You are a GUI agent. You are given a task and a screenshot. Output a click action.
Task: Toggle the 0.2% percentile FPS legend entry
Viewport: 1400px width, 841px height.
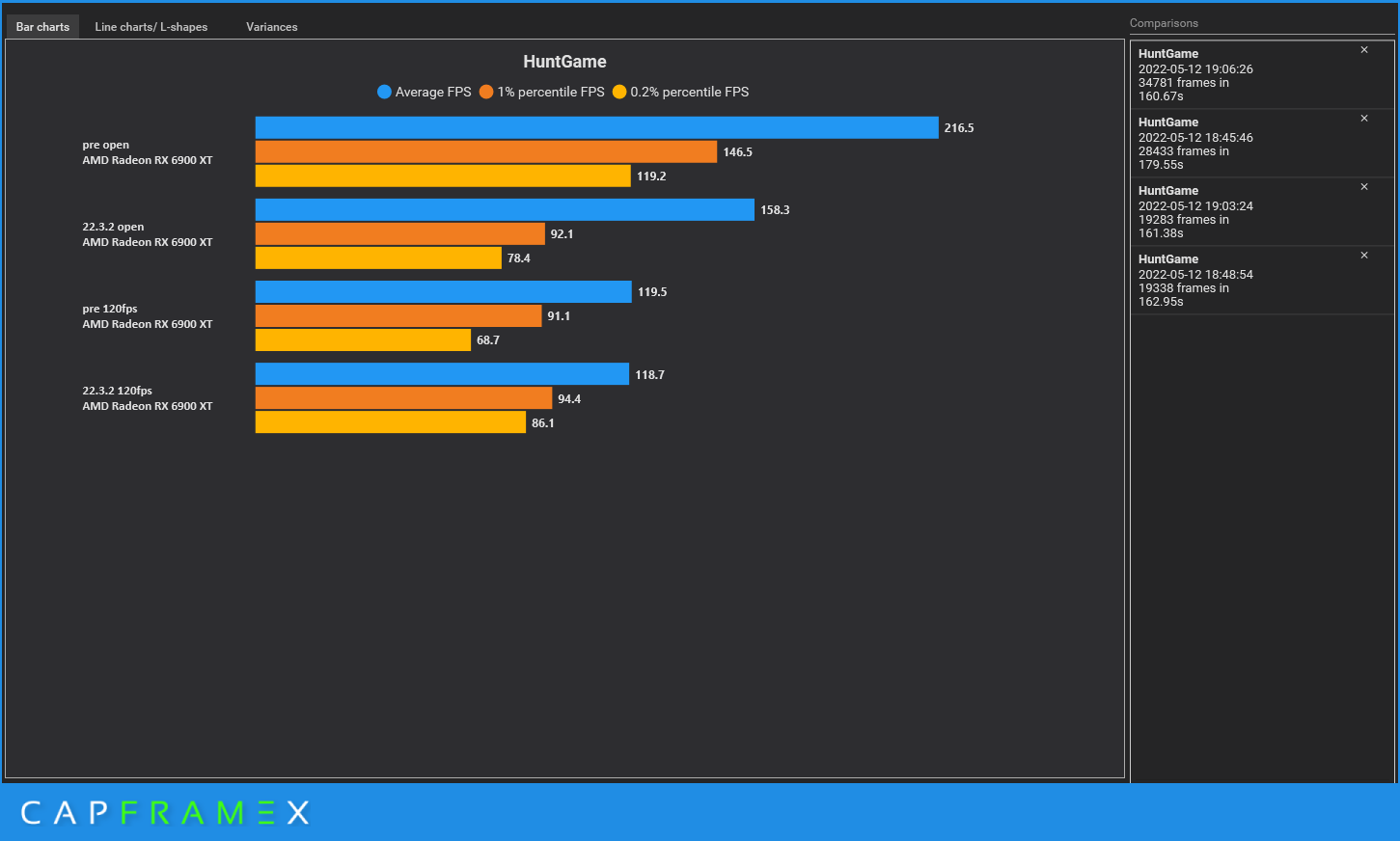[681, 92]
